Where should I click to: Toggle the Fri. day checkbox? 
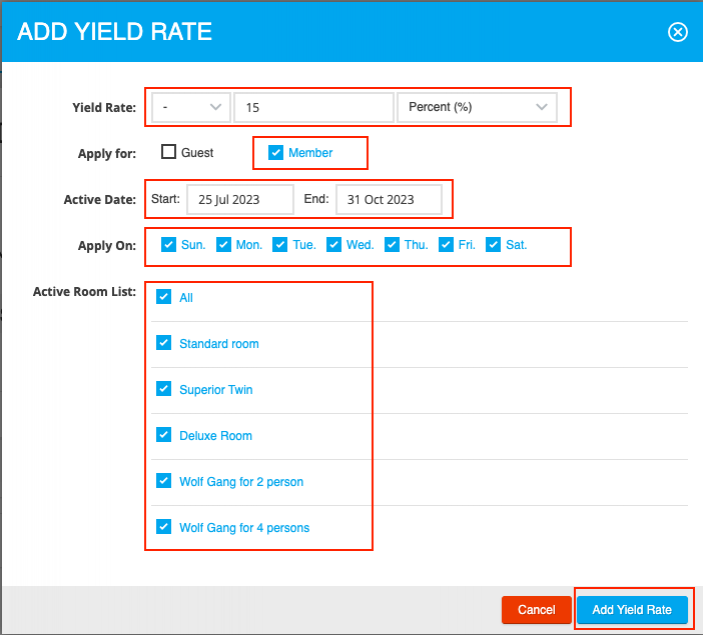(447, 245)
